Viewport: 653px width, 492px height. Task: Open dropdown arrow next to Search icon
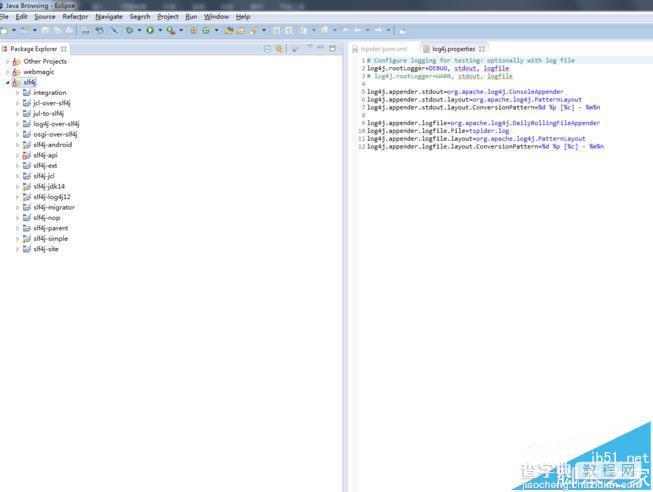click(x=264, y=30)
